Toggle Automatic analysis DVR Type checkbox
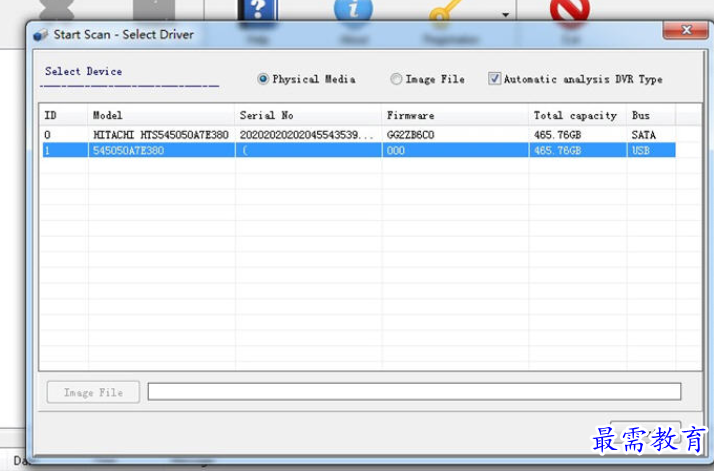Screen dimensions: 714x471 pos(494,79)
